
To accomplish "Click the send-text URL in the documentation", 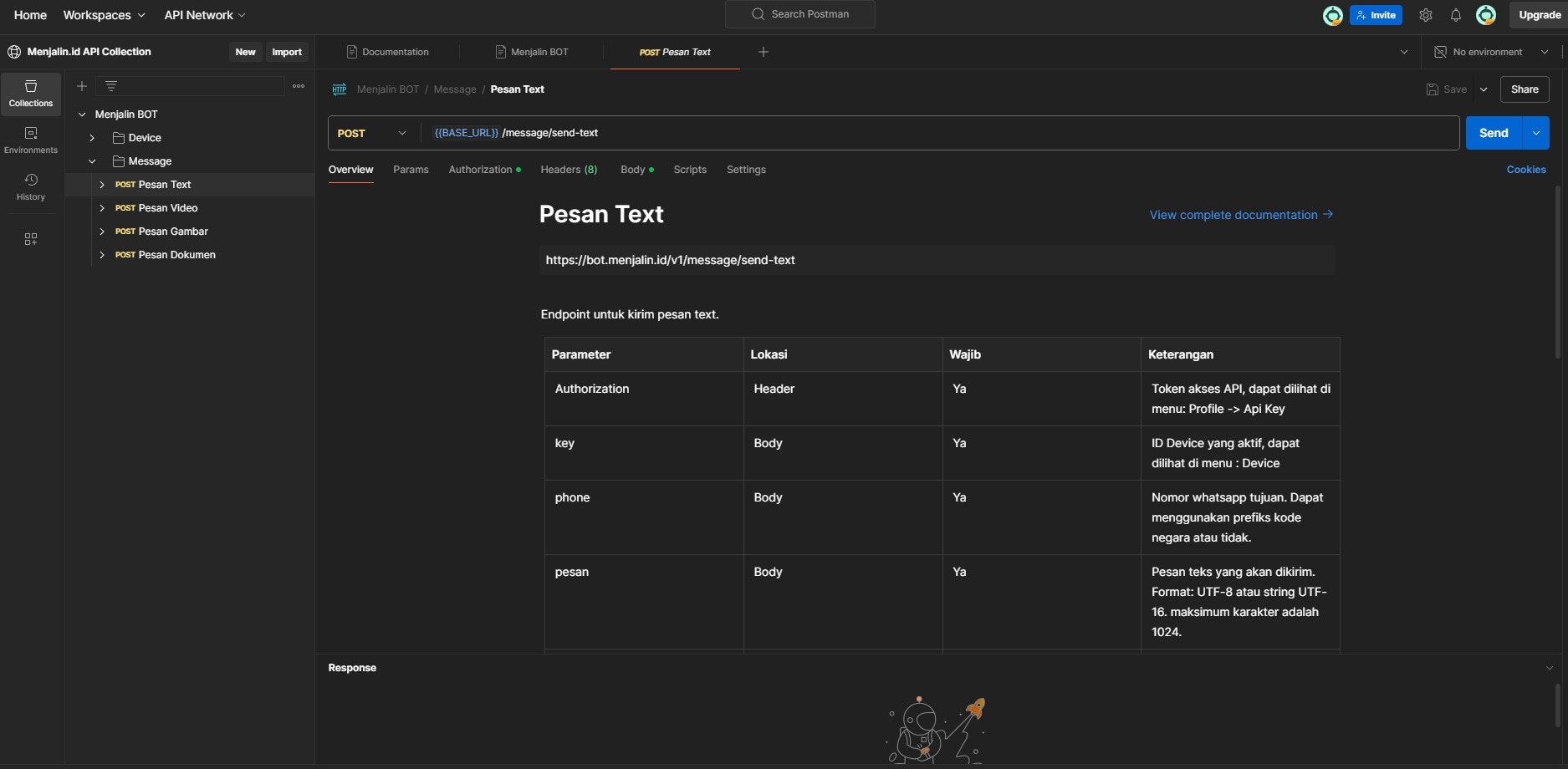I will point(670,260).
